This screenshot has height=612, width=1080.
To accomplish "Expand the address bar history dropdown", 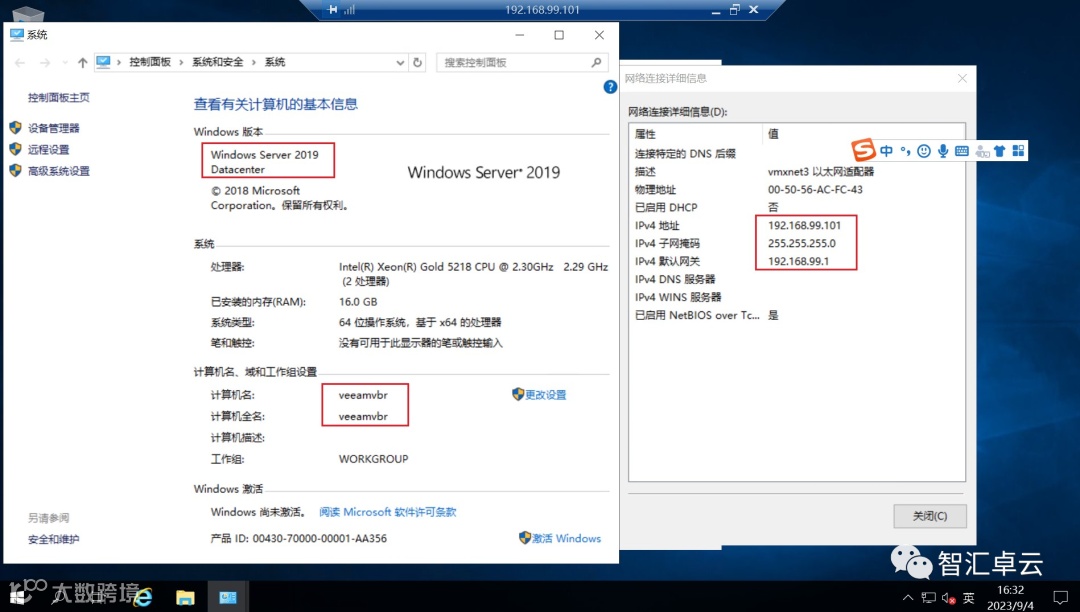I will [399, 63].
